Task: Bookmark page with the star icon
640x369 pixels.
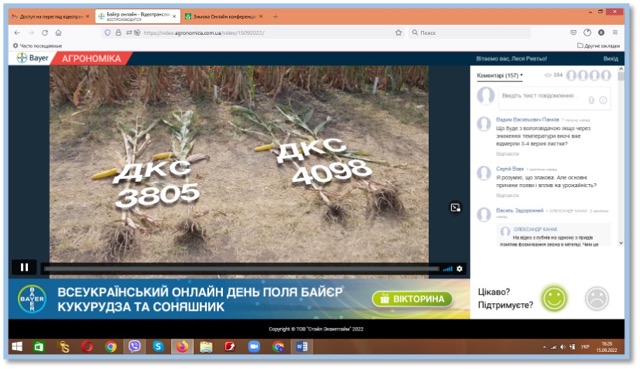Action: [x=398, y=33]
